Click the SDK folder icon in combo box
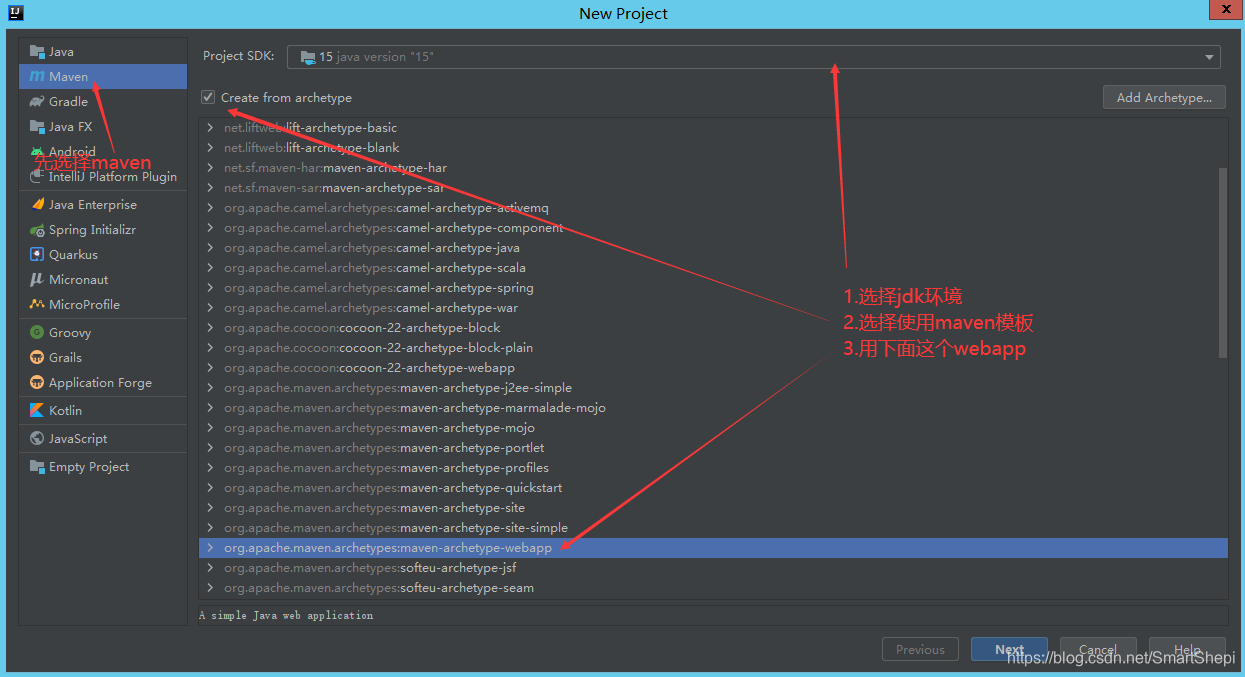 coord(308,57)
